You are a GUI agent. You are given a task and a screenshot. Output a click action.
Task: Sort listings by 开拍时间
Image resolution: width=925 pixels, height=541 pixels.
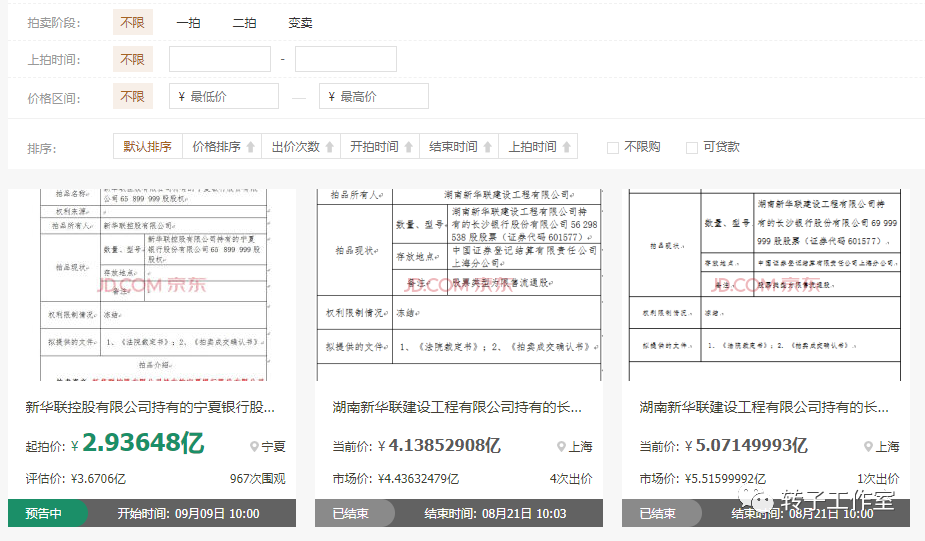tap(380, 146)
